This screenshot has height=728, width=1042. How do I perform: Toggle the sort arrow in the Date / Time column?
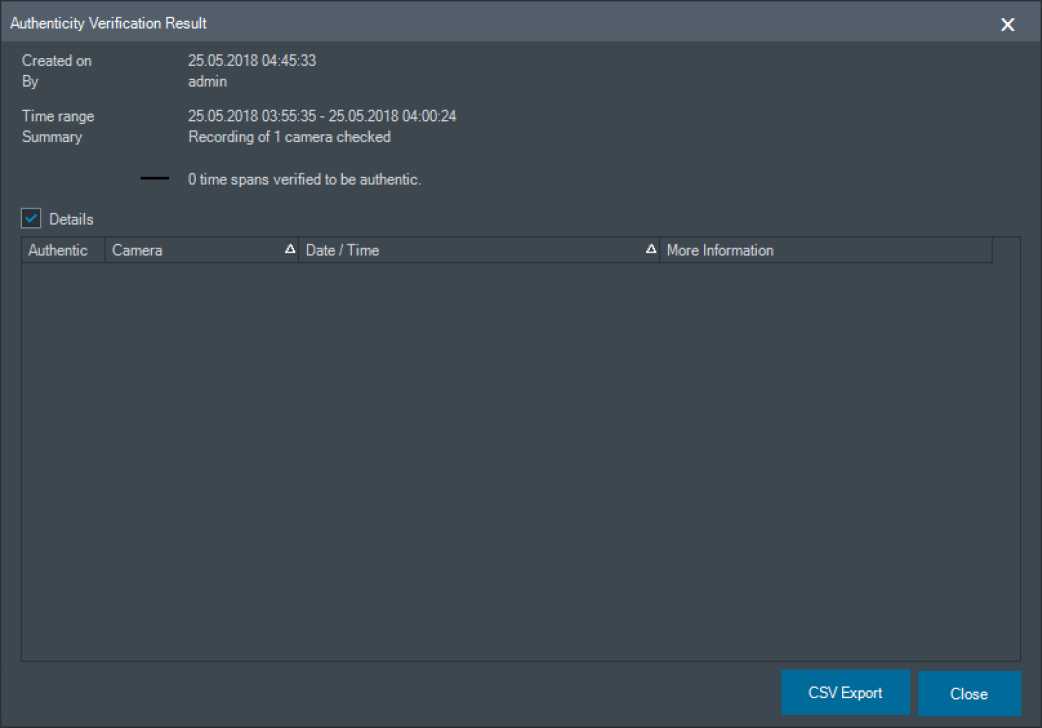point(651,250)
